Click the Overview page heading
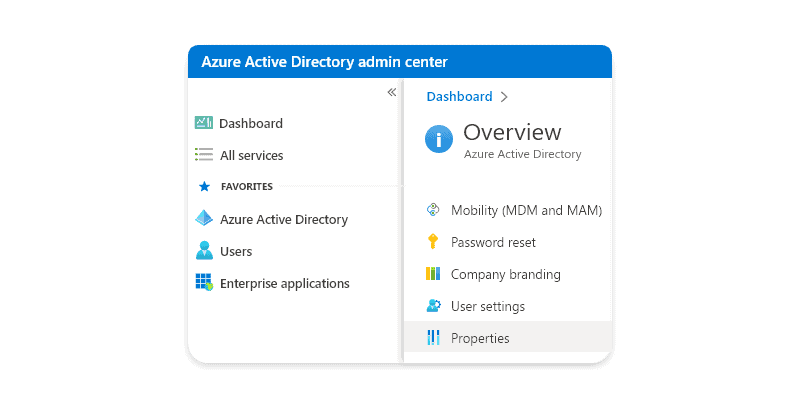The width and height of the screenshot is (800, 400). click(x=512, y=132)
